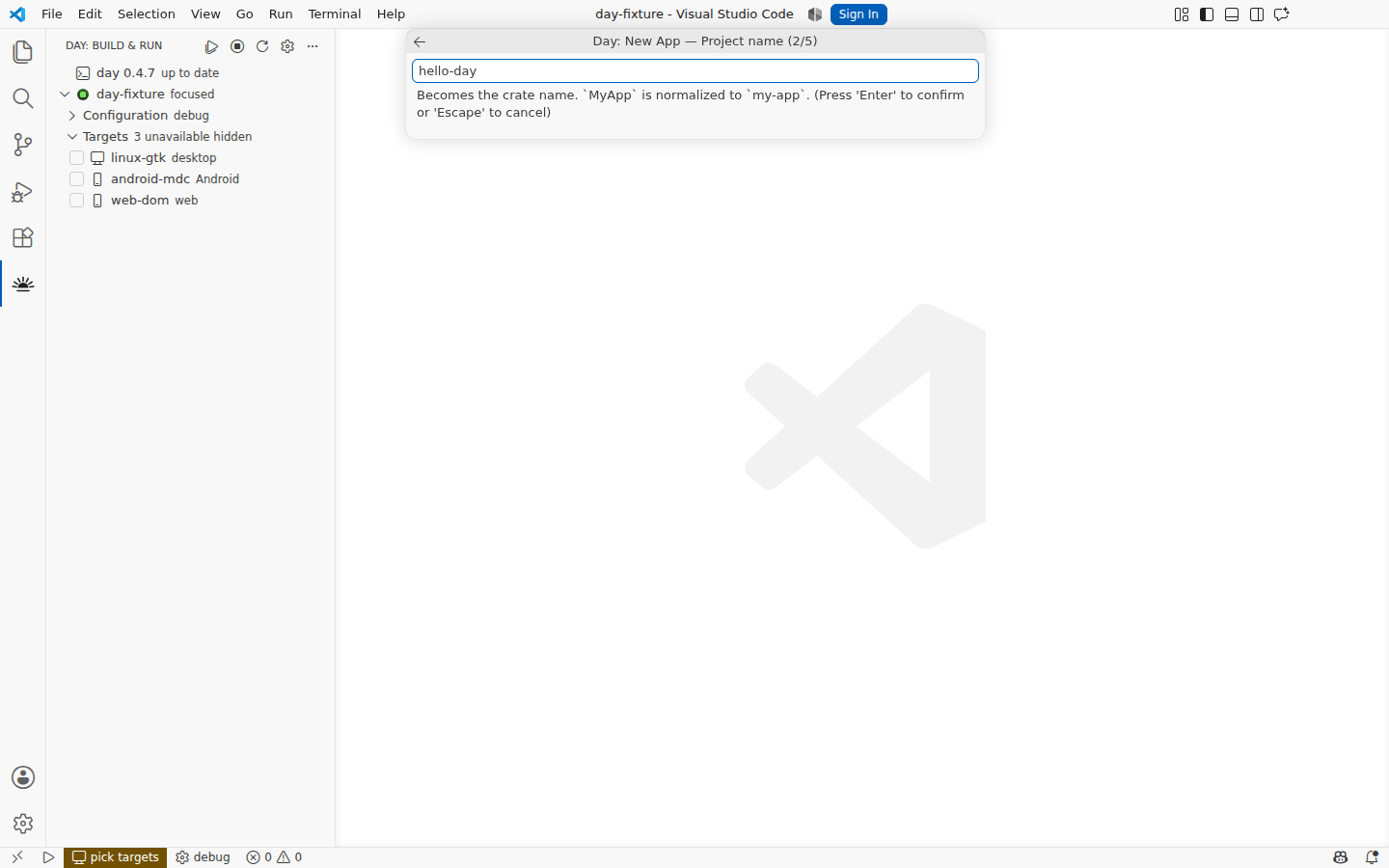Open the Help menu
Screen dimensions: 1389x868
(x=391, y=14)
